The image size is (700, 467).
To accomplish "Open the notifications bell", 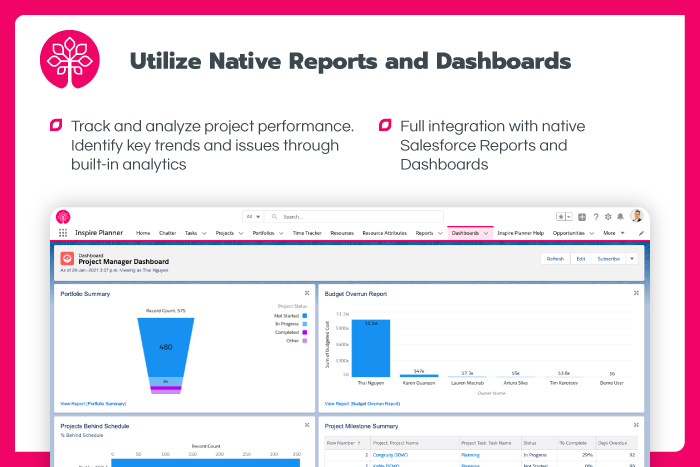I will coord(620,217).
